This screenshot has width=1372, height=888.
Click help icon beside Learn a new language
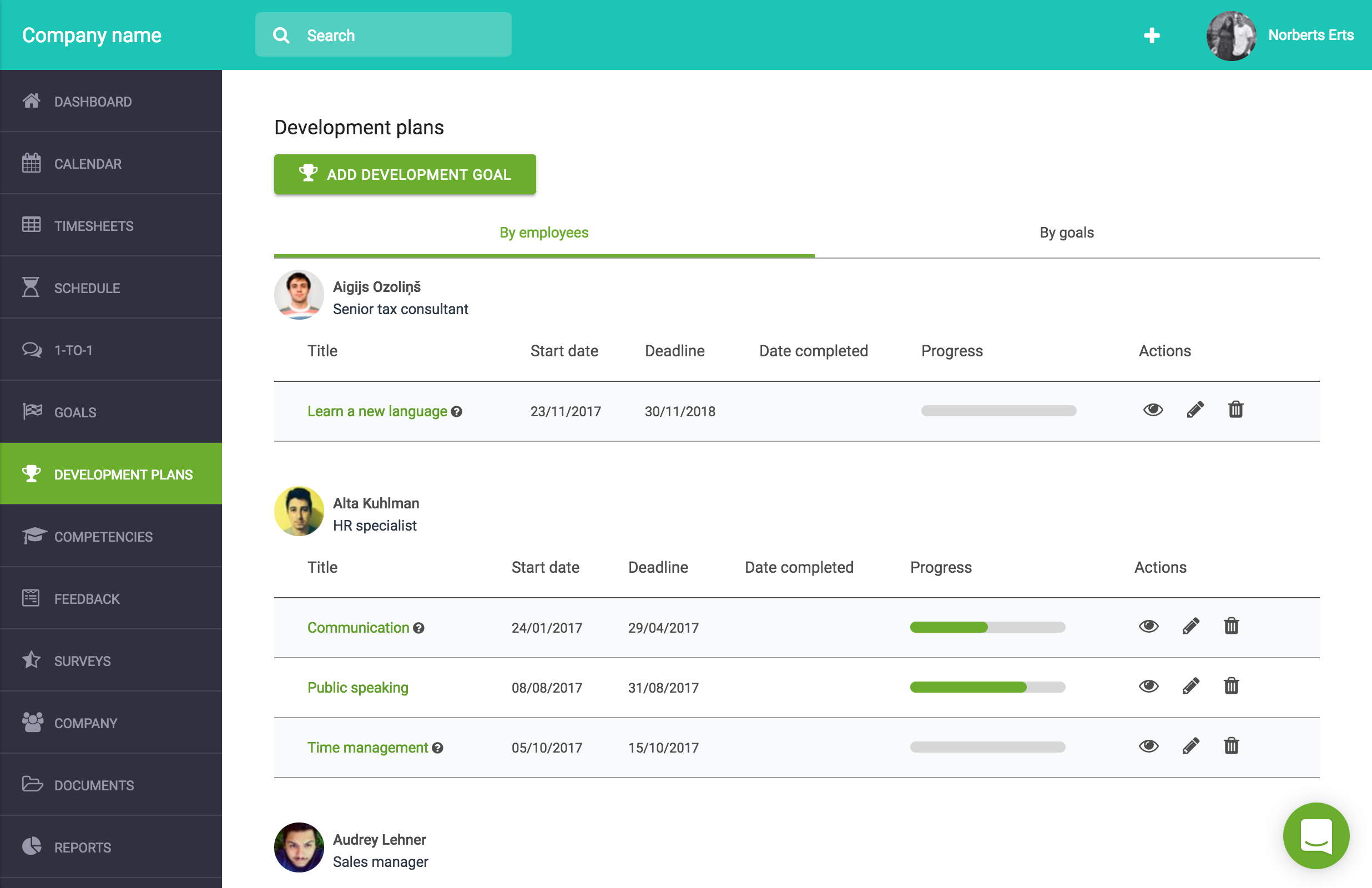click(457, 412)
